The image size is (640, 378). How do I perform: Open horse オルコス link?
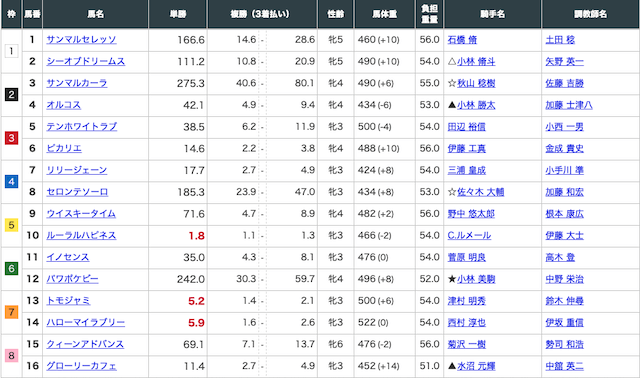64,105
